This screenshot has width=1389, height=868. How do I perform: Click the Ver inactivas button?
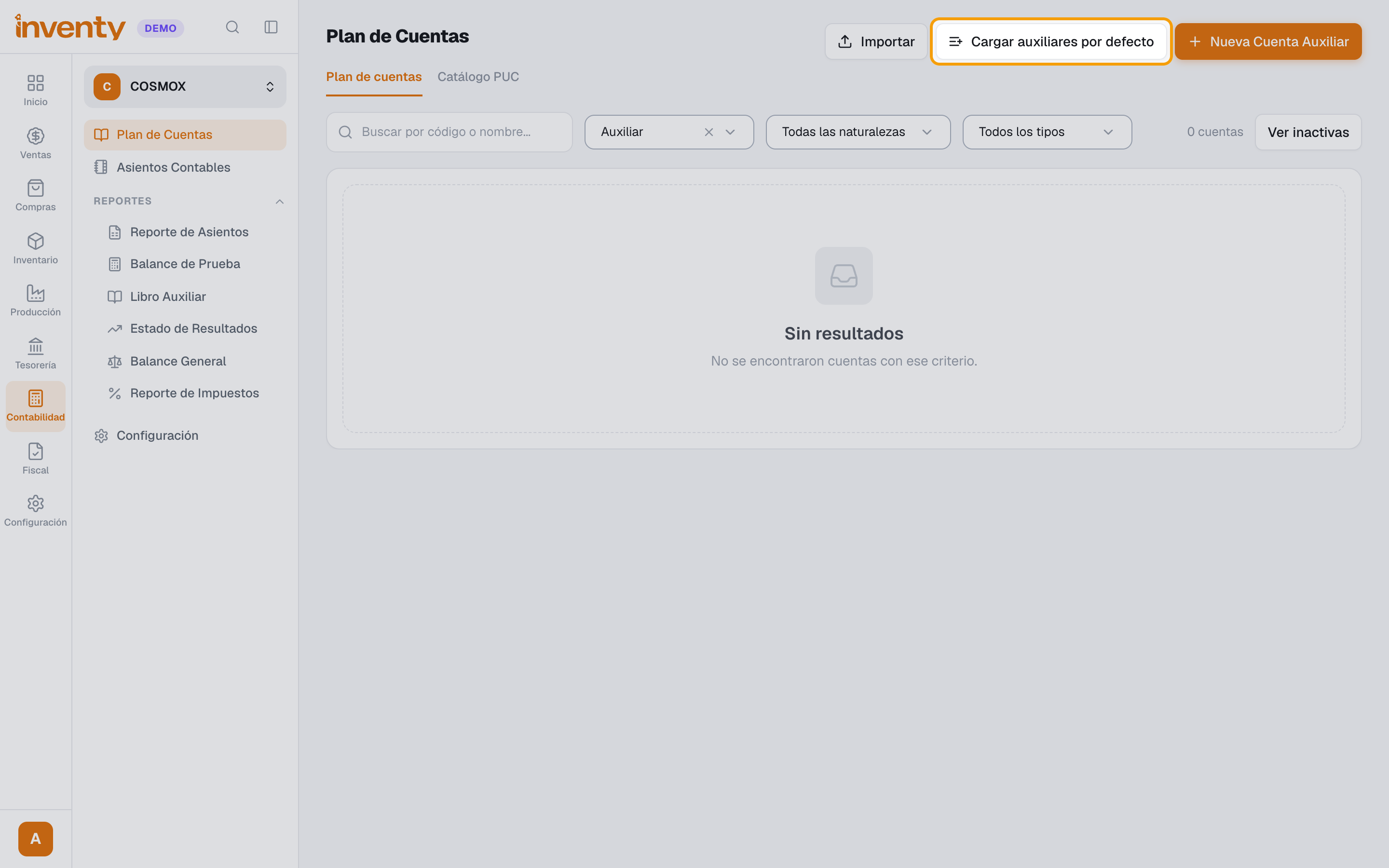(1308, 132)
